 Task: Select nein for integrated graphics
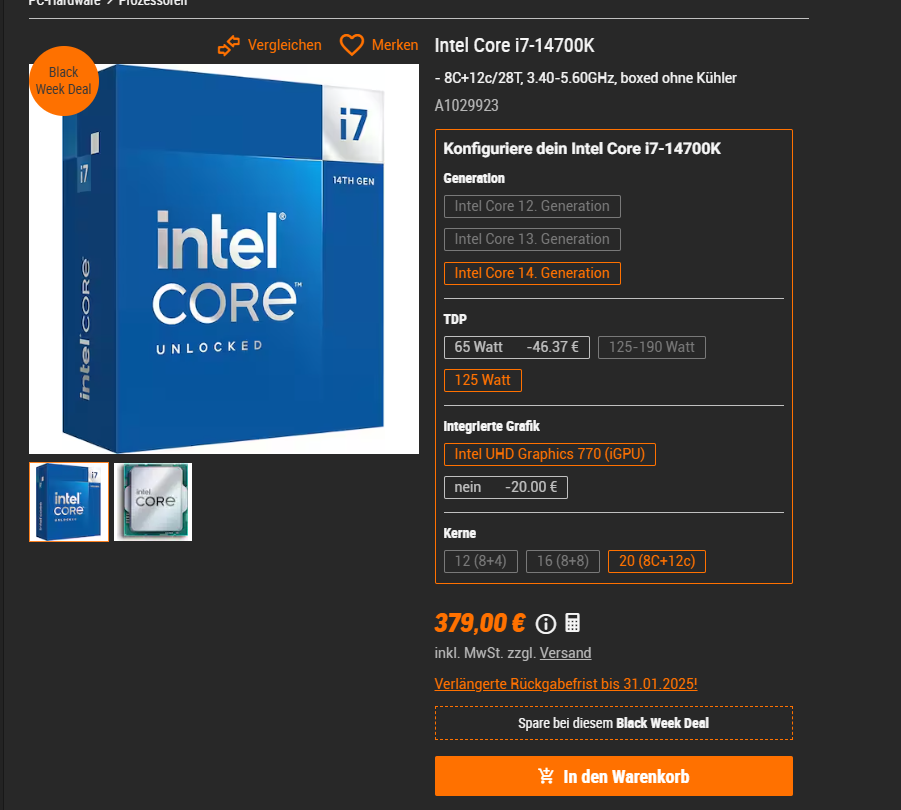pyautogui.click(x=506, y=488)
